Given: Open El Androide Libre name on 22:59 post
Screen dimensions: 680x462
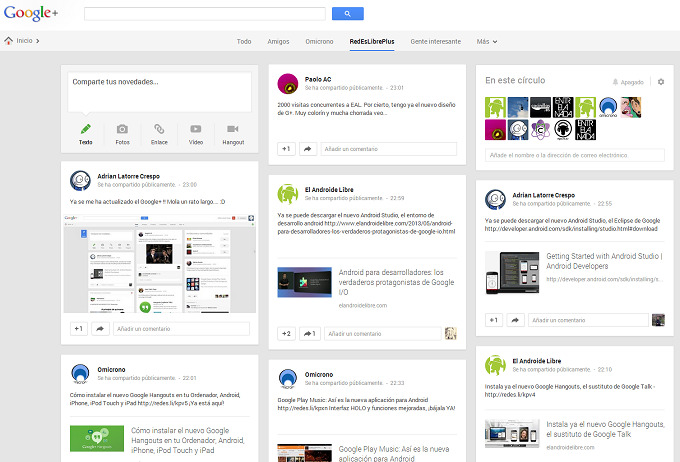Looking at the screenshot, I should (x=329, y=190).
